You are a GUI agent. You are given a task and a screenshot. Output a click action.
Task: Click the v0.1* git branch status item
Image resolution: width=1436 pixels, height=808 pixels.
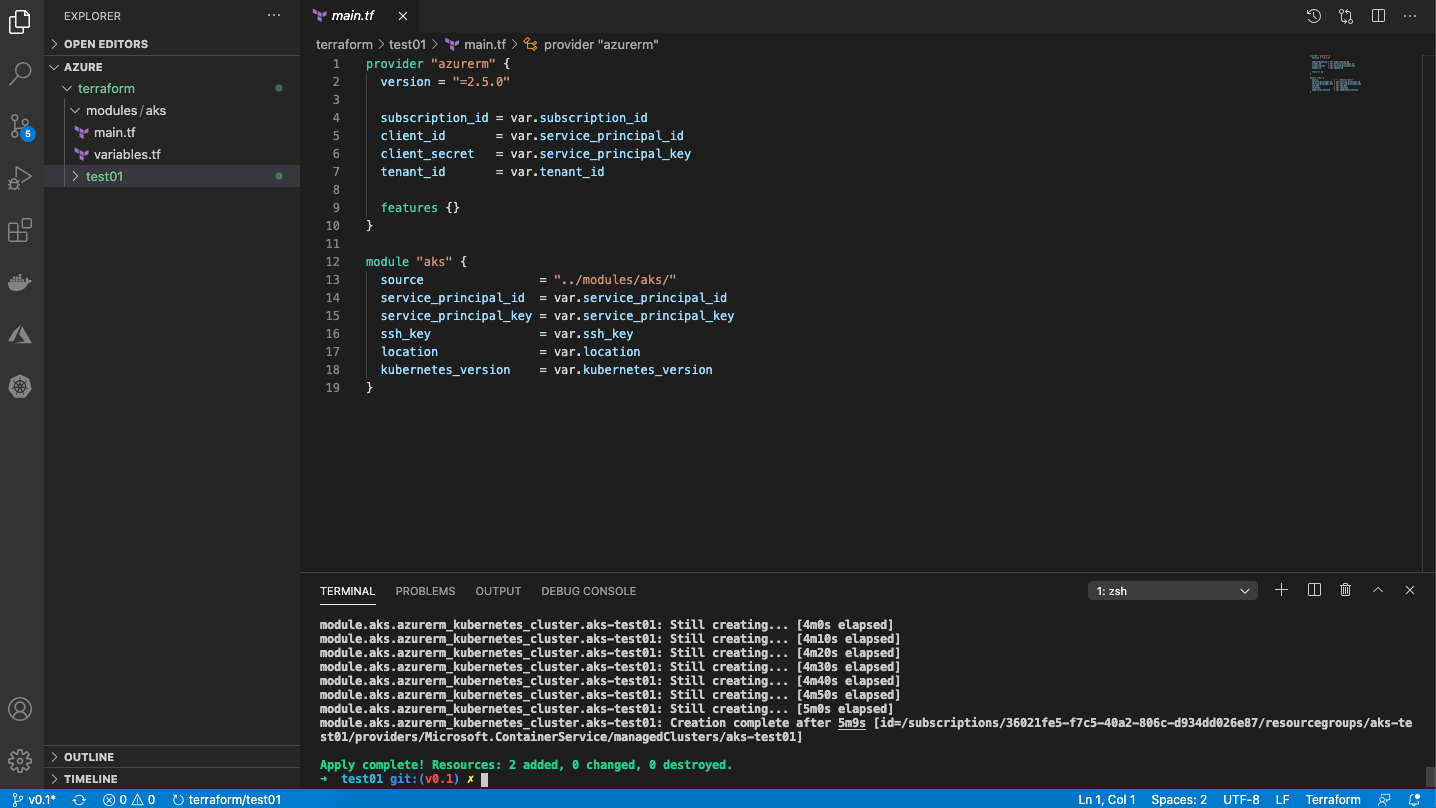[x=34, y=799]
